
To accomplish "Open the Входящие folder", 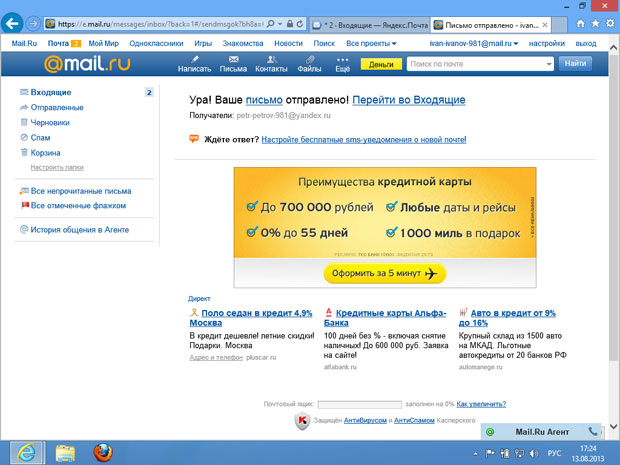I will [50, 92].
